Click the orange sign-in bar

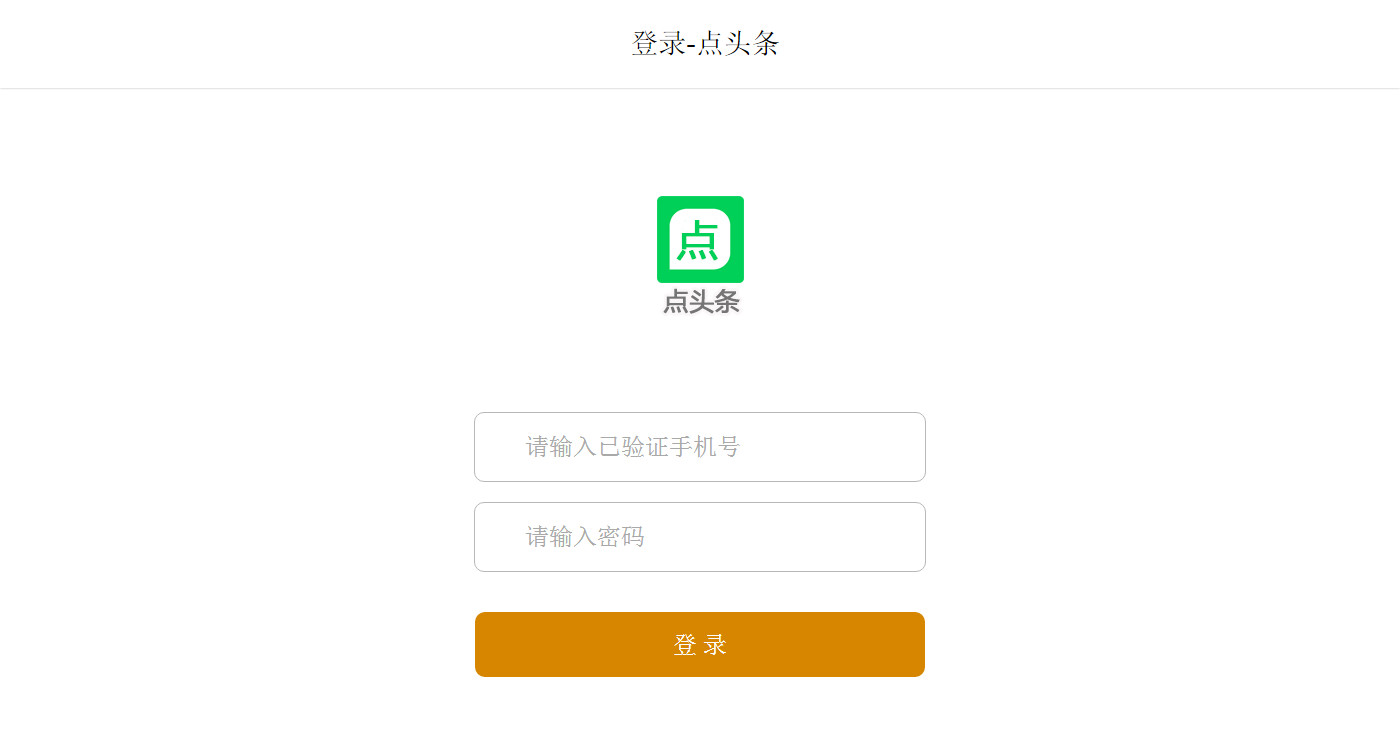pyautogui.click(x=700, y=644)
